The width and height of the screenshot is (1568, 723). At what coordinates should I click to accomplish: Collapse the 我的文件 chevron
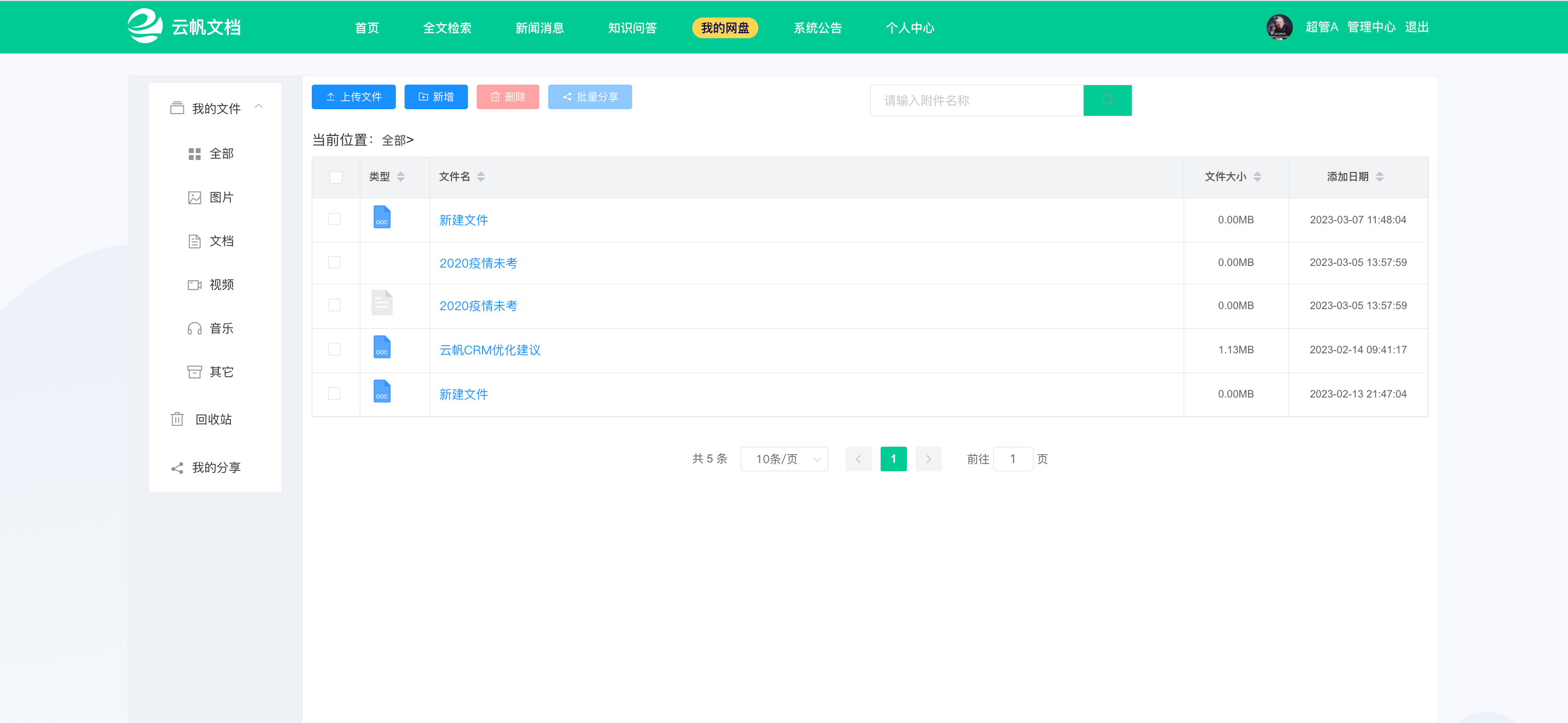tap(259, 106)
